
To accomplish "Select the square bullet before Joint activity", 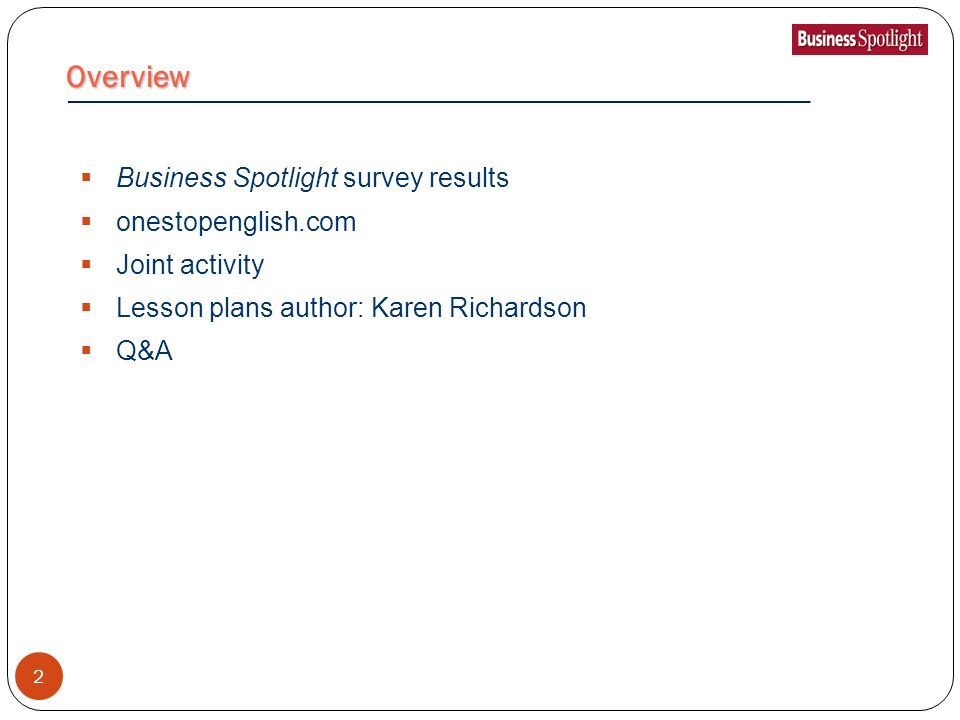I will 86,264.
